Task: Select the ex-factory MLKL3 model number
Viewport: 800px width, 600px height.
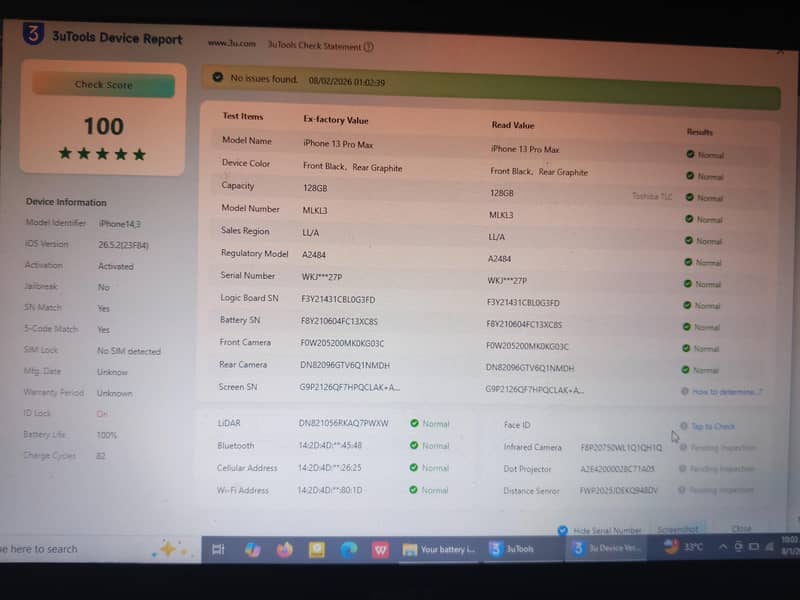Action: click(x=315, y=210)
